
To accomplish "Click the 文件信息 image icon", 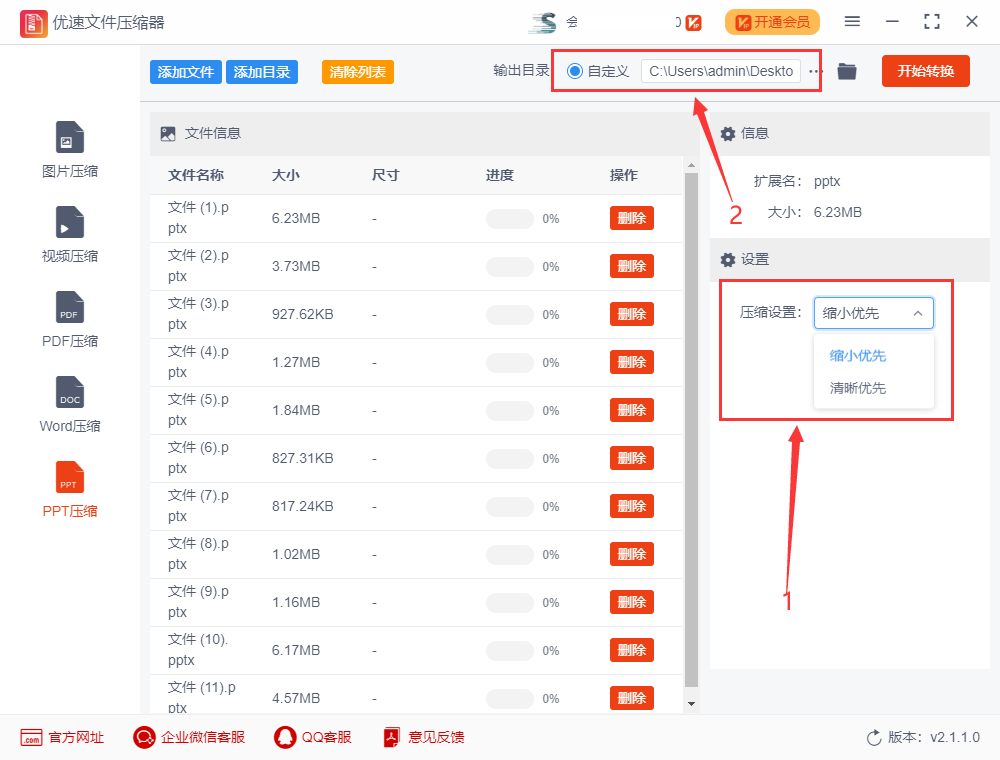I will tap(168, 134).
